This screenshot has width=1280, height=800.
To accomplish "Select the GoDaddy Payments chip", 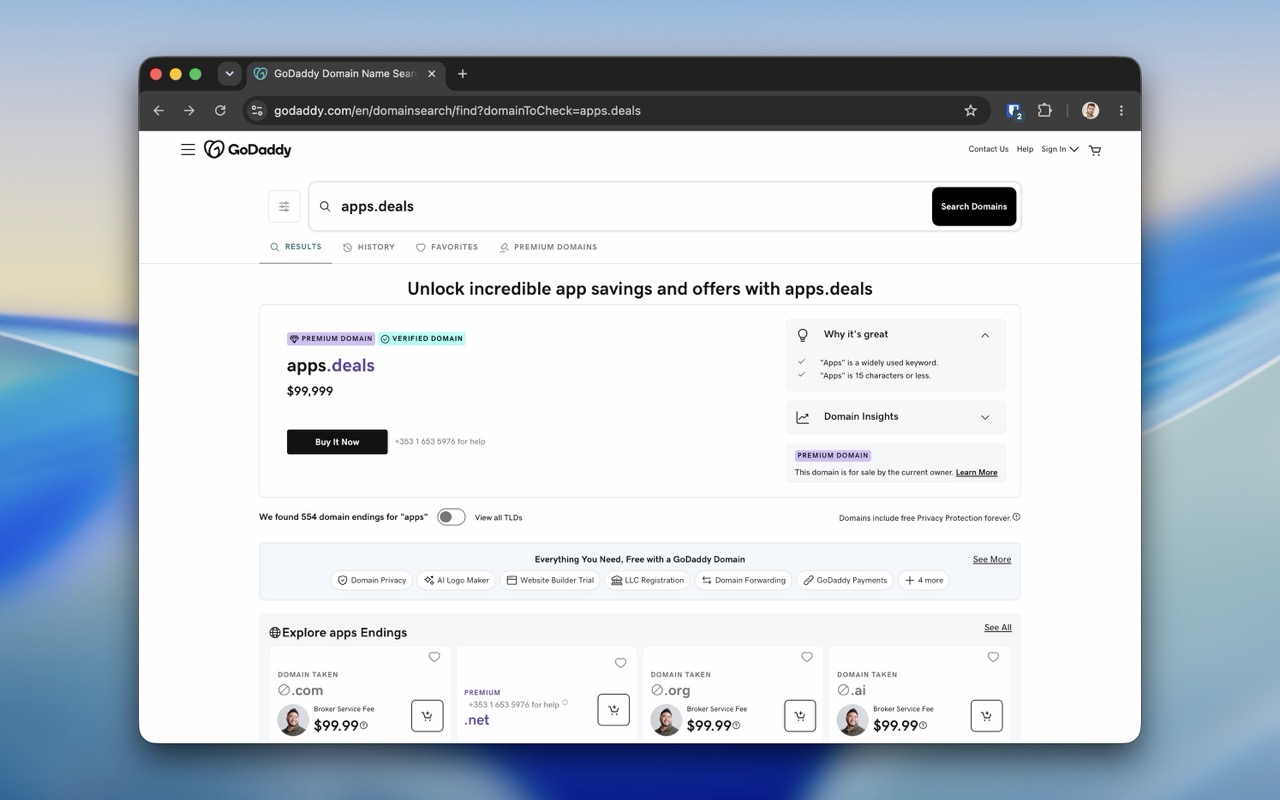I will [x=845, y=580].
